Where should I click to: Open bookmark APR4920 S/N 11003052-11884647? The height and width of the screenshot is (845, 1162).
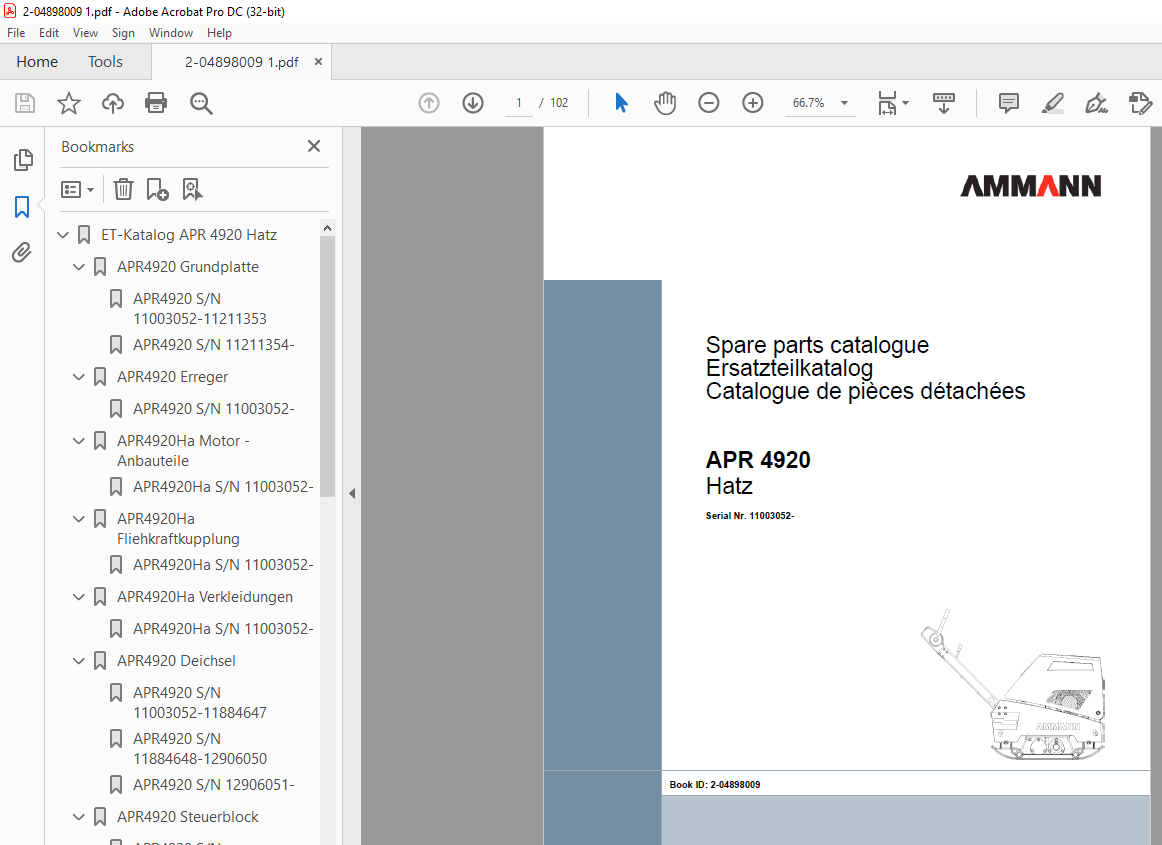(x=199, y=703)
